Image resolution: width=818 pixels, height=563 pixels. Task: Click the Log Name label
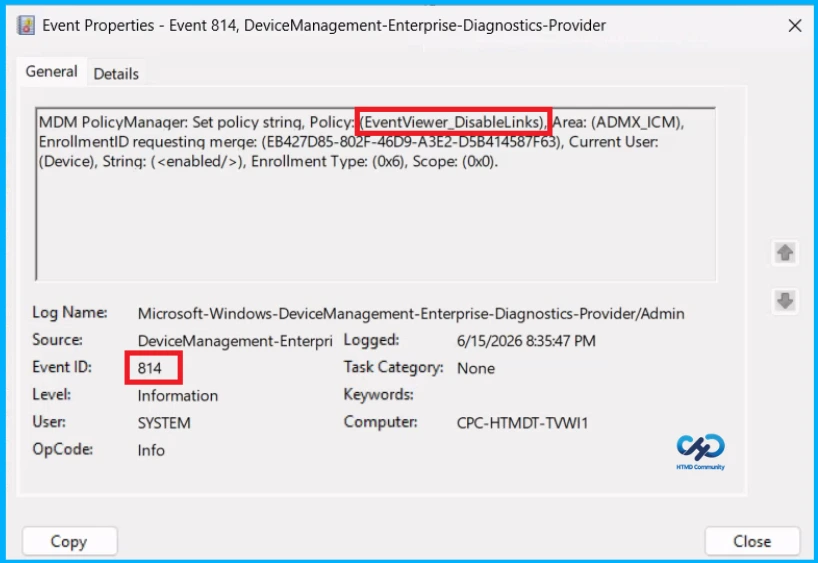pyautogui.click(x=69, y=313)
